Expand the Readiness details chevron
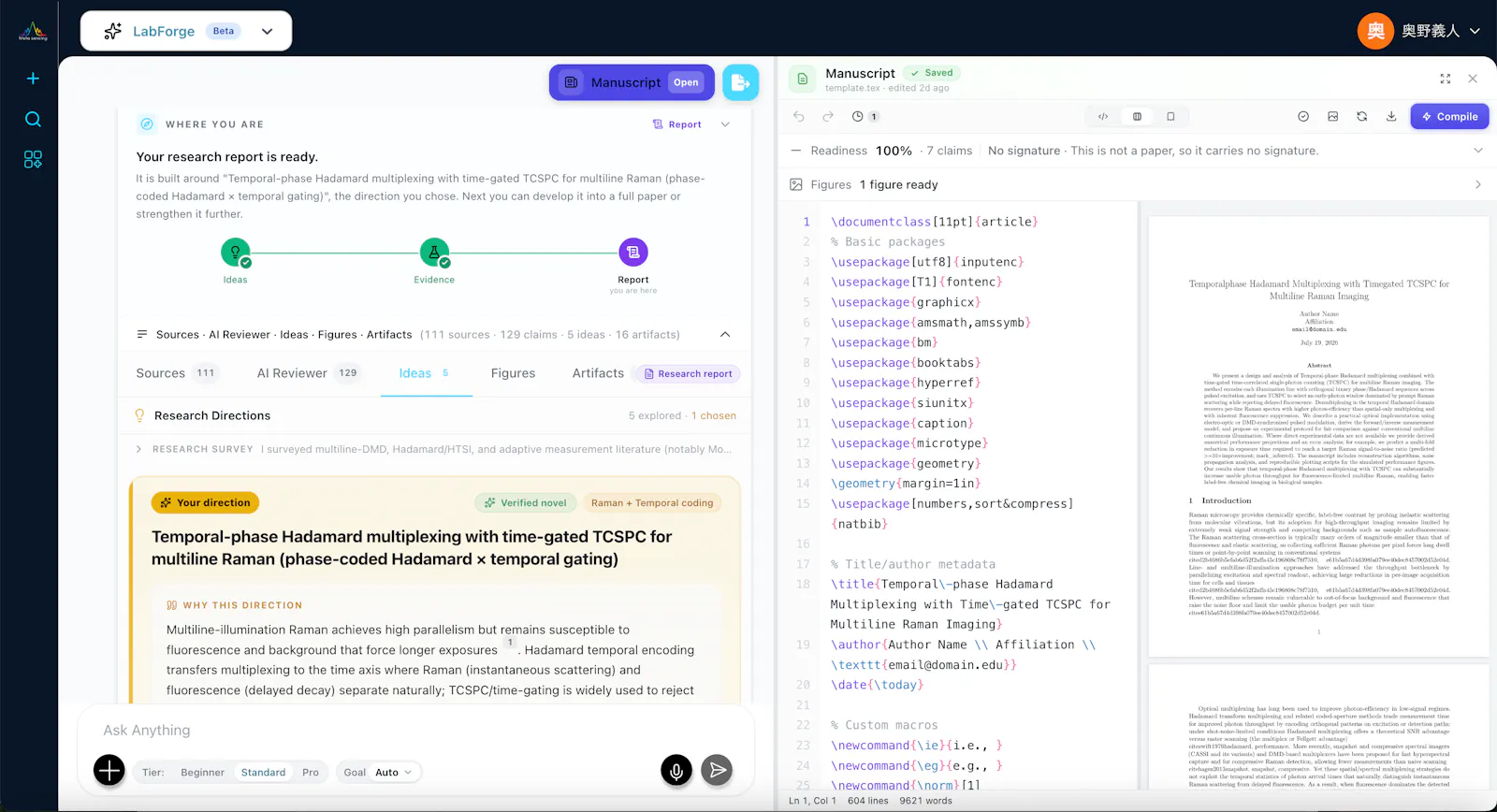This screenshot has width=1497, height=812. [x=1478, y=151]
